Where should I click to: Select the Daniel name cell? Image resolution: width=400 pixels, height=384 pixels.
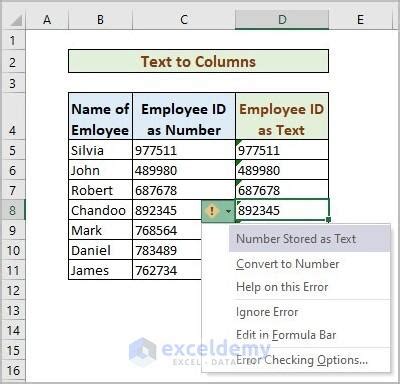coord(100,250)
